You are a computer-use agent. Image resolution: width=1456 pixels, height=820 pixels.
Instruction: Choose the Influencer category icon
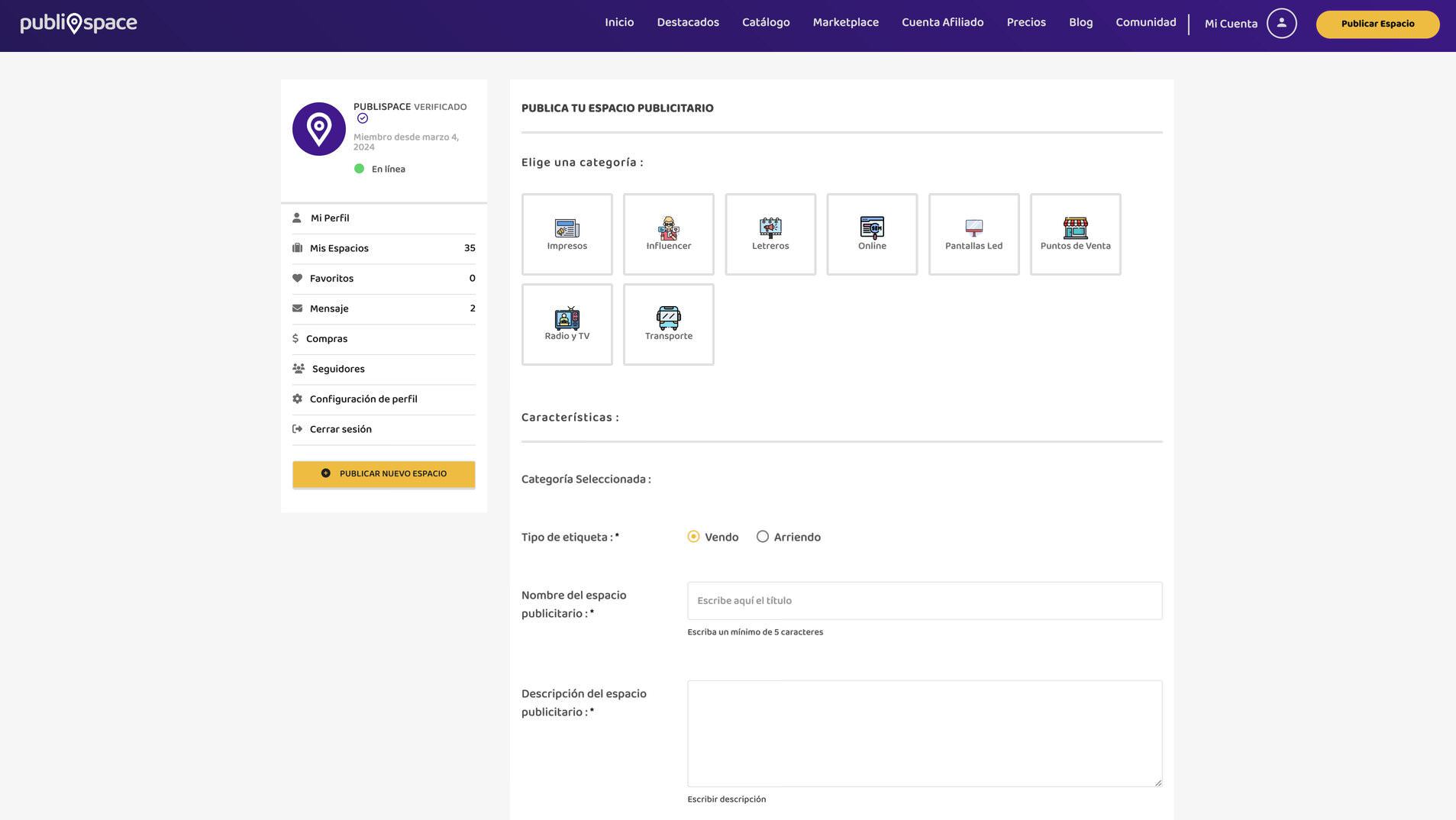[x=669, y=228]
